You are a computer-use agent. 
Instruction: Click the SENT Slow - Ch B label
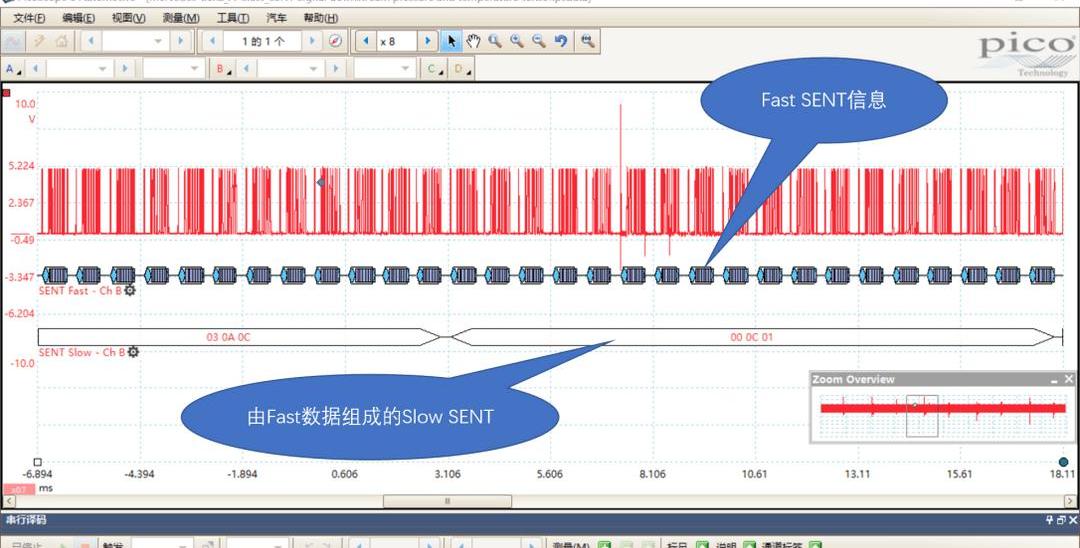[x=82, y=352]
